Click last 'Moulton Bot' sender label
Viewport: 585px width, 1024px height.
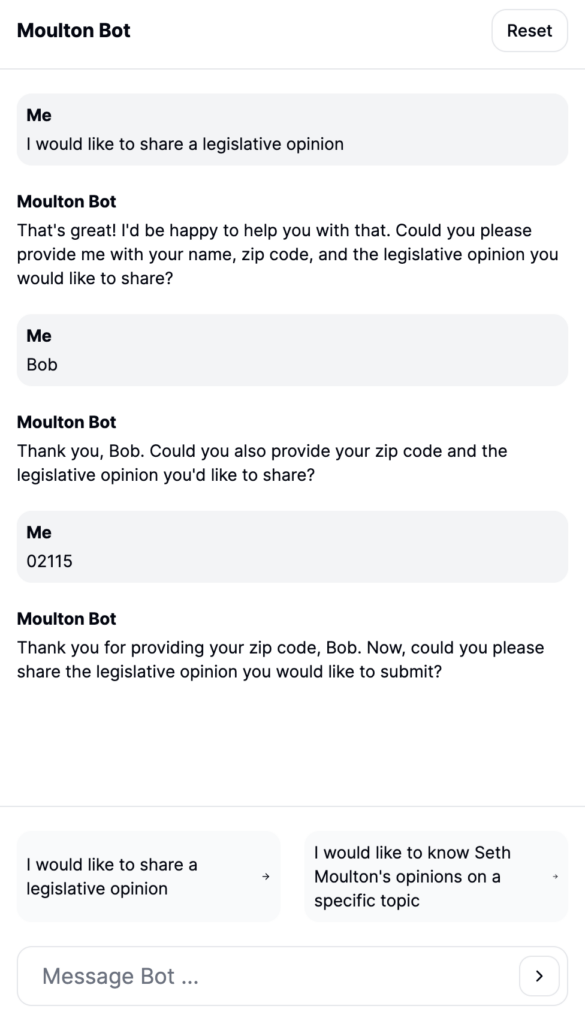click(67, 618)
